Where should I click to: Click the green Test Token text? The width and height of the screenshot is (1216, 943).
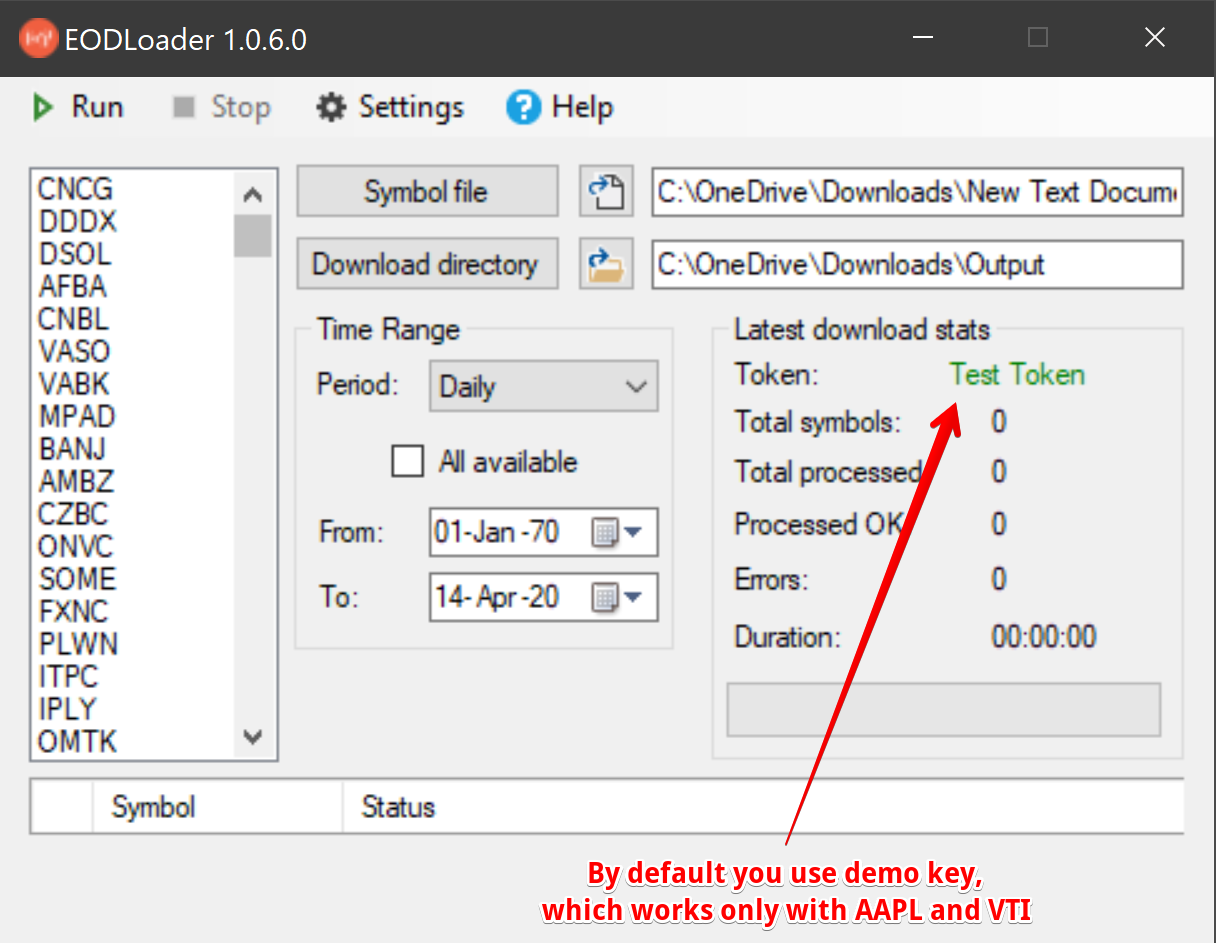click(1017, 375)
